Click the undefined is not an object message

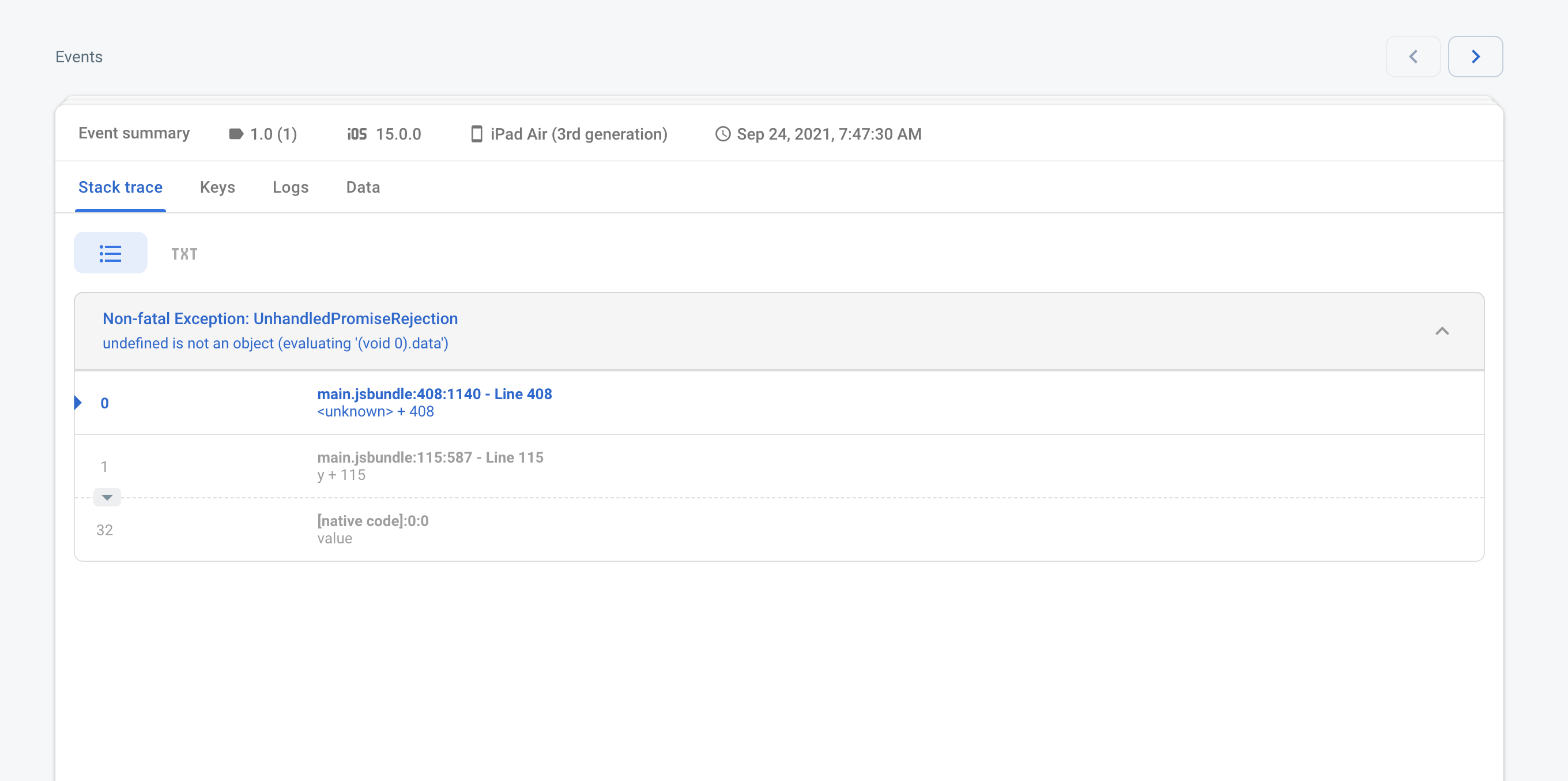pos(275,344)
